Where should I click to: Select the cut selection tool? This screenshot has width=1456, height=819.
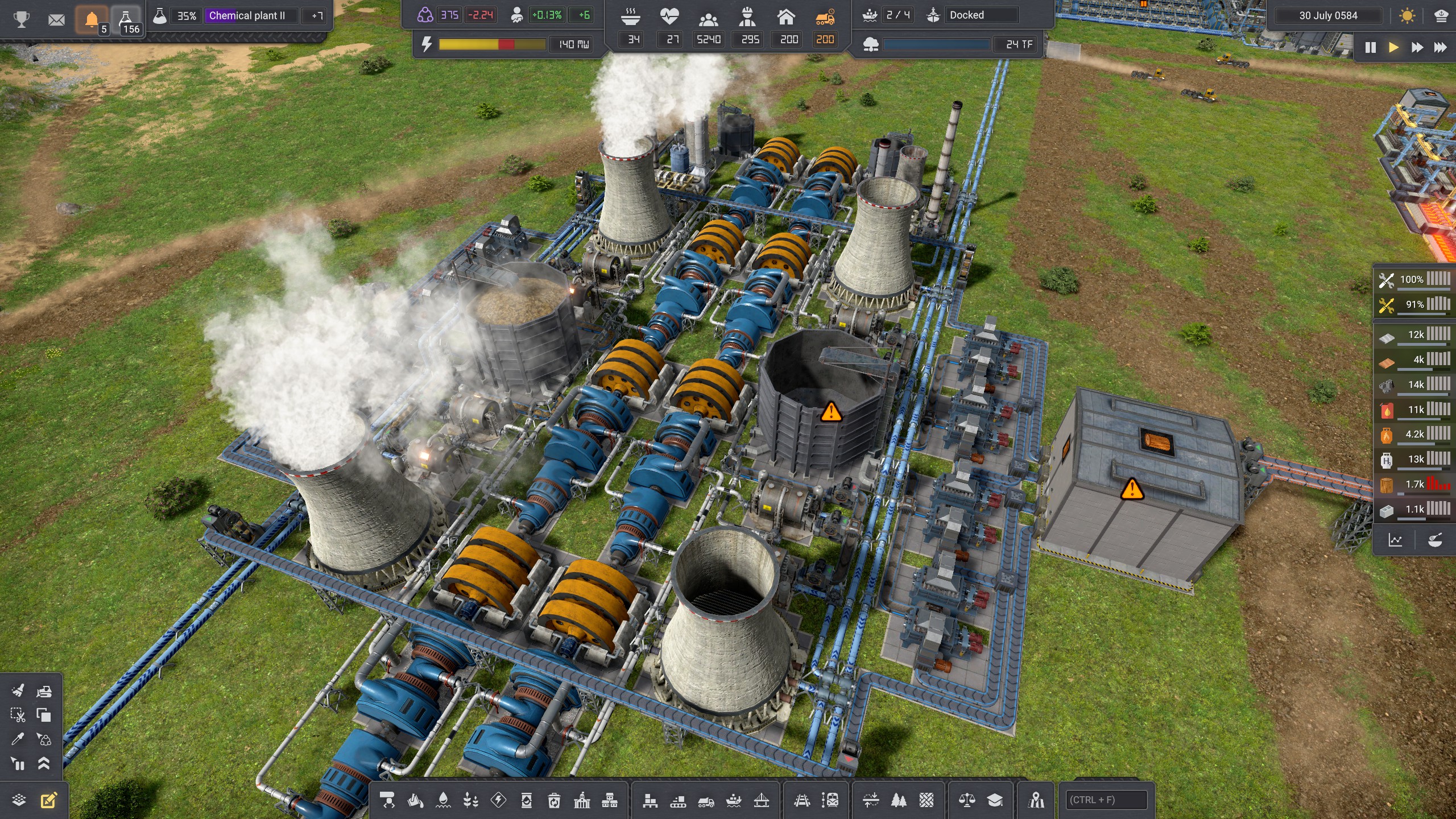(x=18, y=715)
